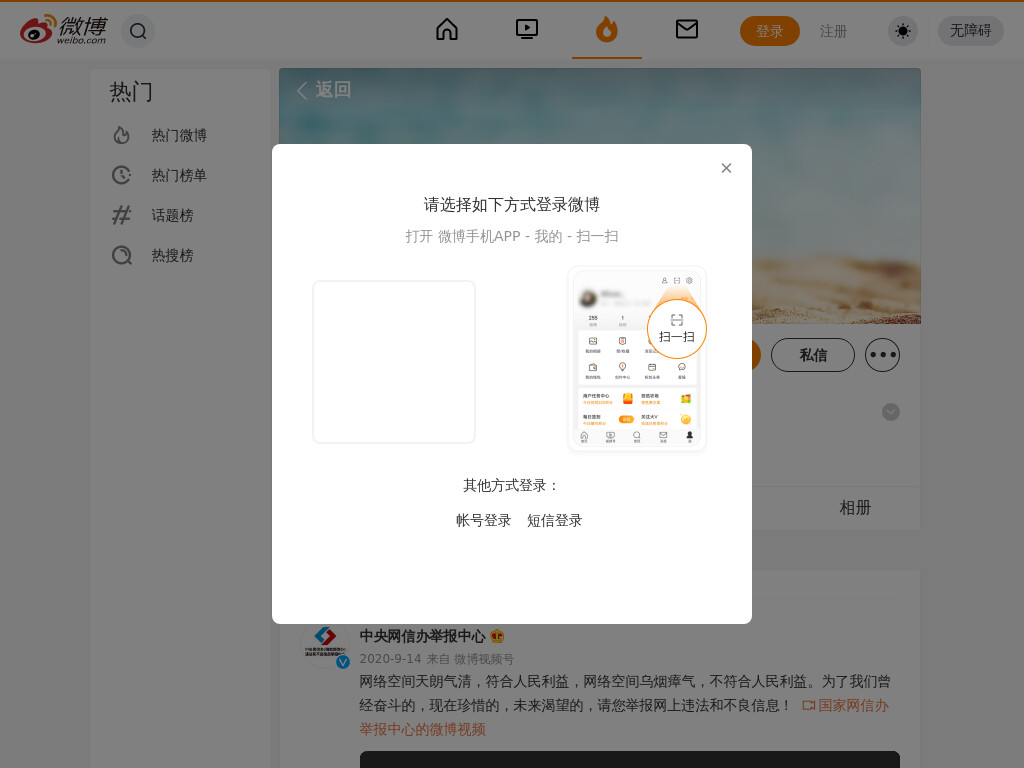The width and height of the screenshot is (1024, 768).
Task: Open 国家网信办举报中心的微博视频 link
Action: coord(624,718)
